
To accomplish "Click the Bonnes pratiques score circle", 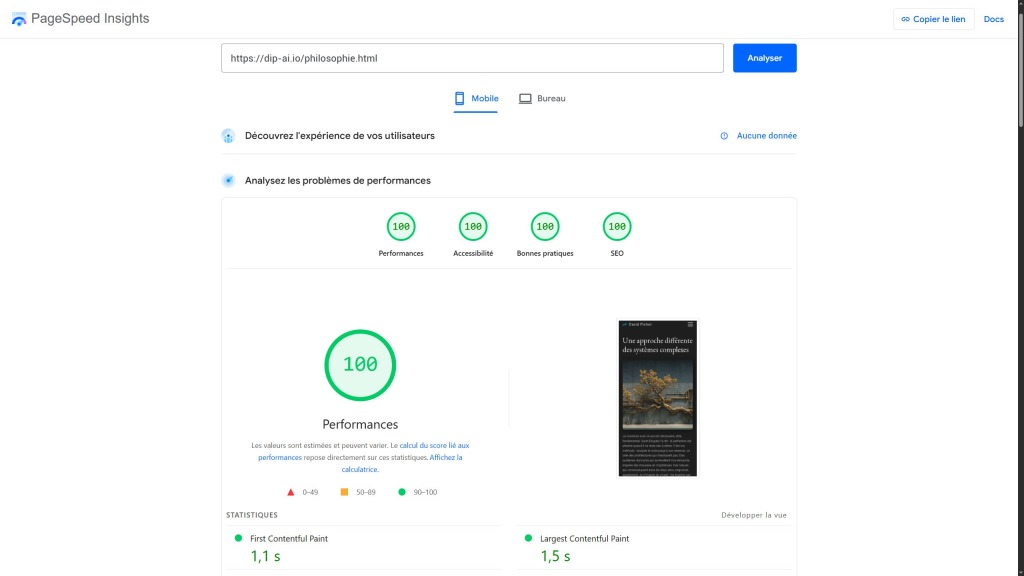I will 544,226.
